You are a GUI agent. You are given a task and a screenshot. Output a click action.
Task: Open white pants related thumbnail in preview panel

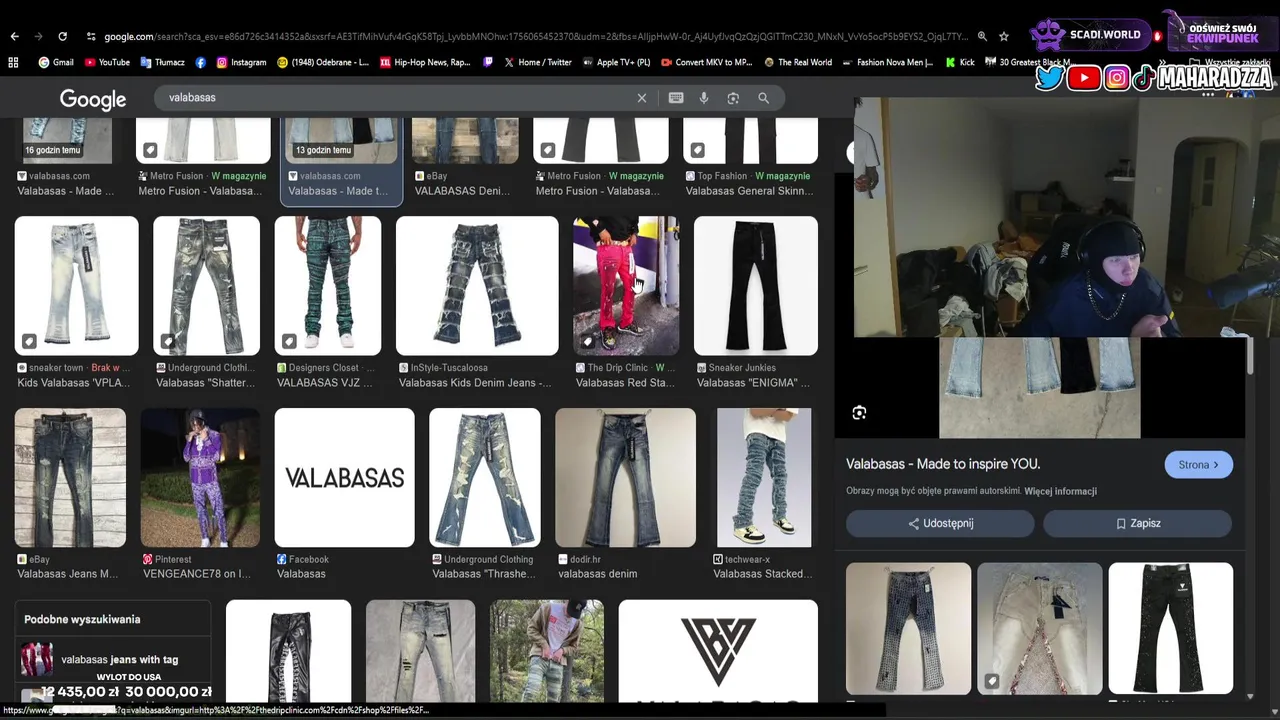click(1040, 628)
